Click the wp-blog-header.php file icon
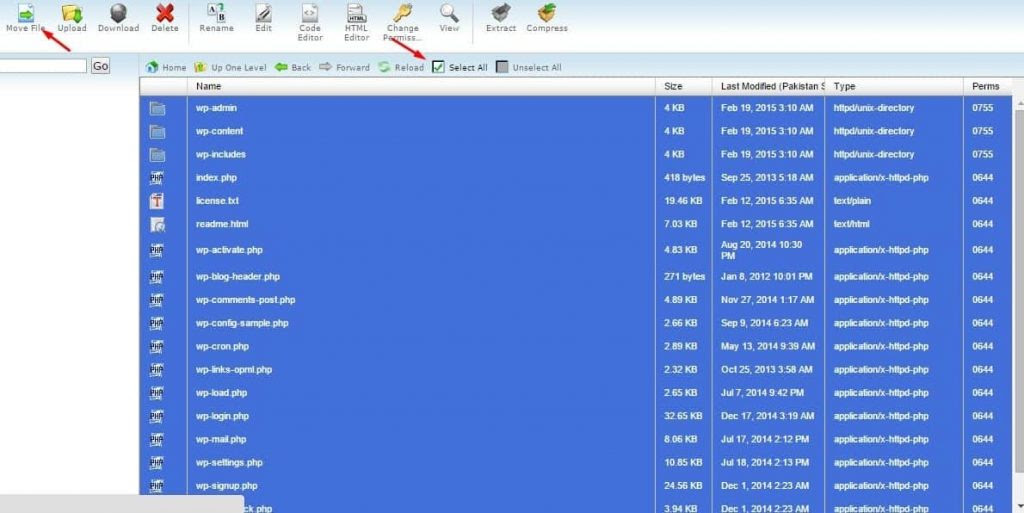The image size is (1024, 513). (157, 277)
